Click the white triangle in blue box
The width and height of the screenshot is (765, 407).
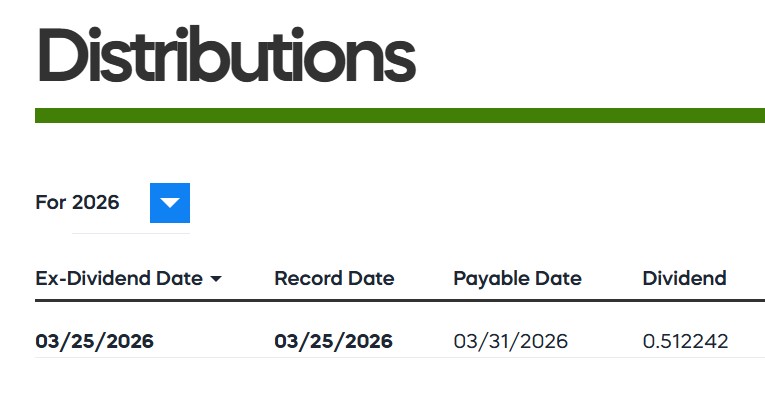170,204
